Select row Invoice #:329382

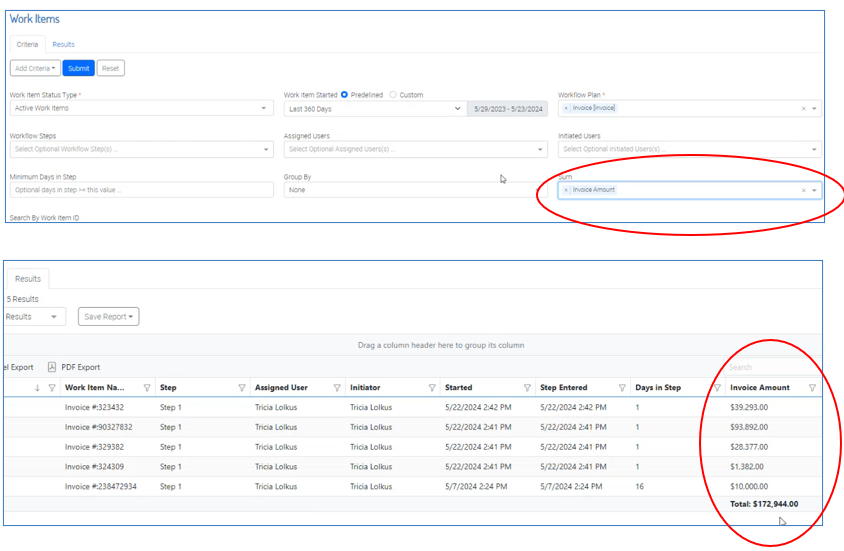pos(413,447)
